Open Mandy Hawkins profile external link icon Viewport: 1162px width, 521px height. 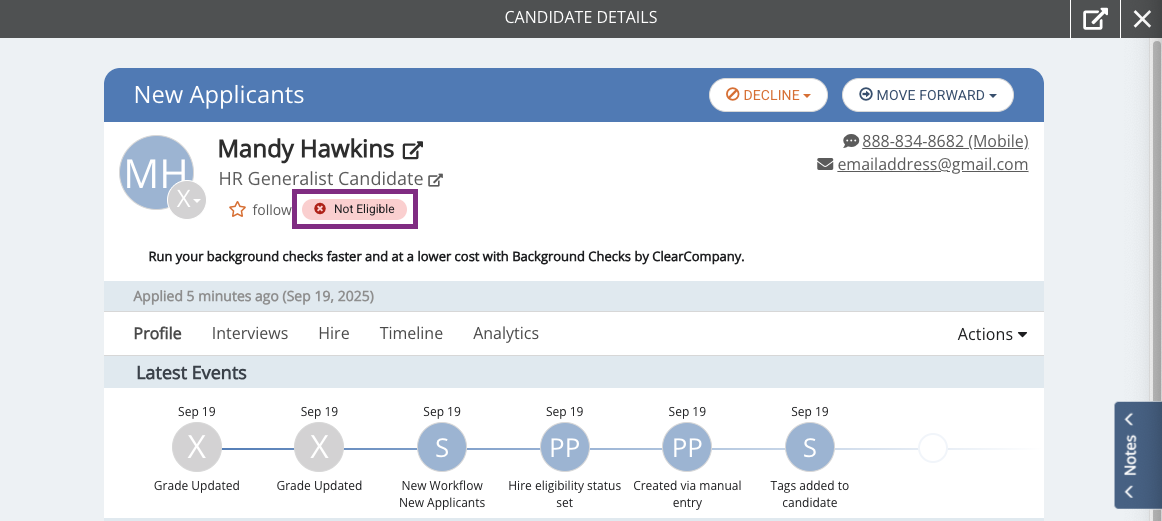pos(412,150)
